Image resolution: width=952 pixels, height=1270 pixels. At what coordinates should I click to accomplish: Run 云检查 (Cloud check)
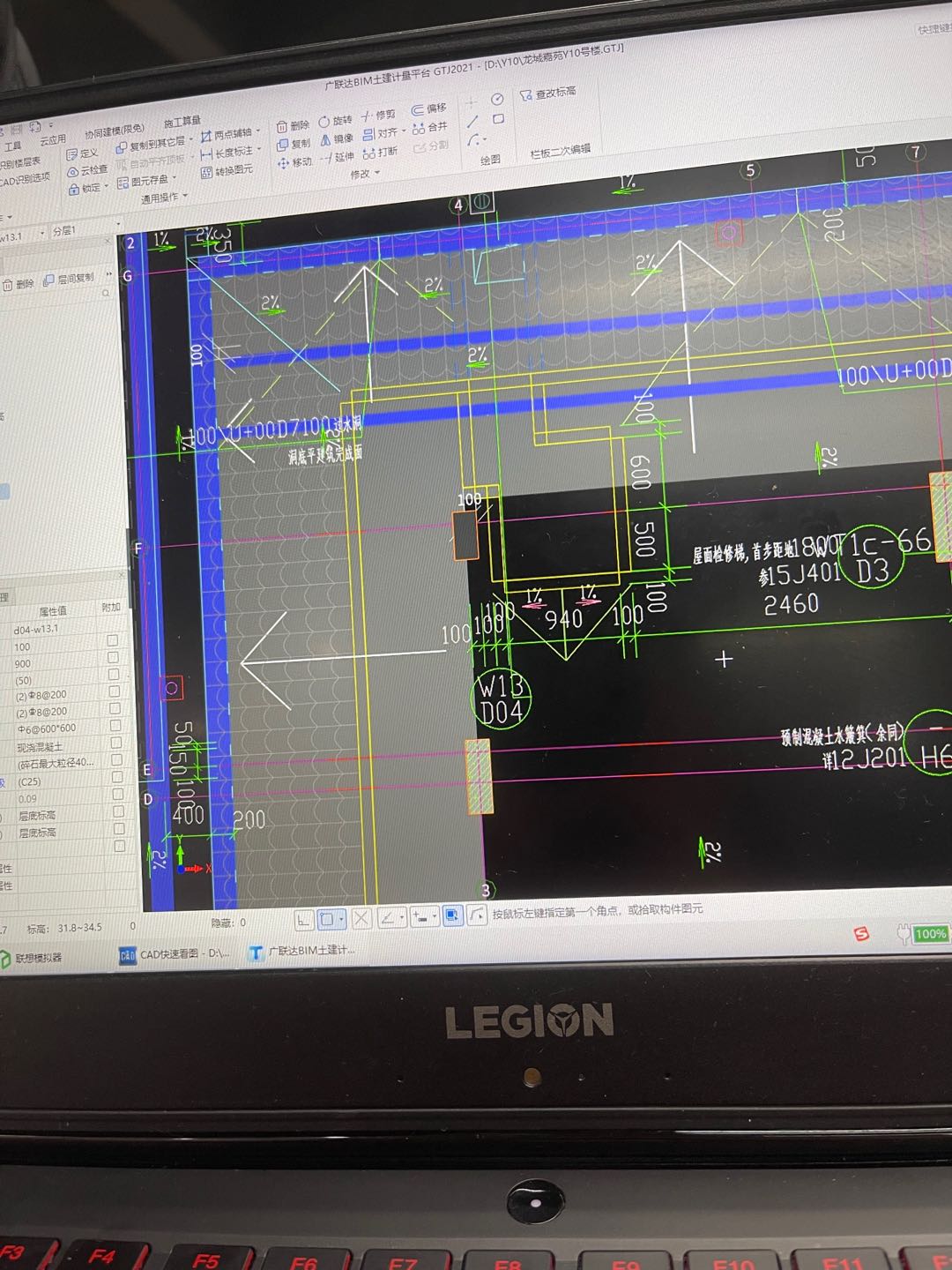coord(87,170)
